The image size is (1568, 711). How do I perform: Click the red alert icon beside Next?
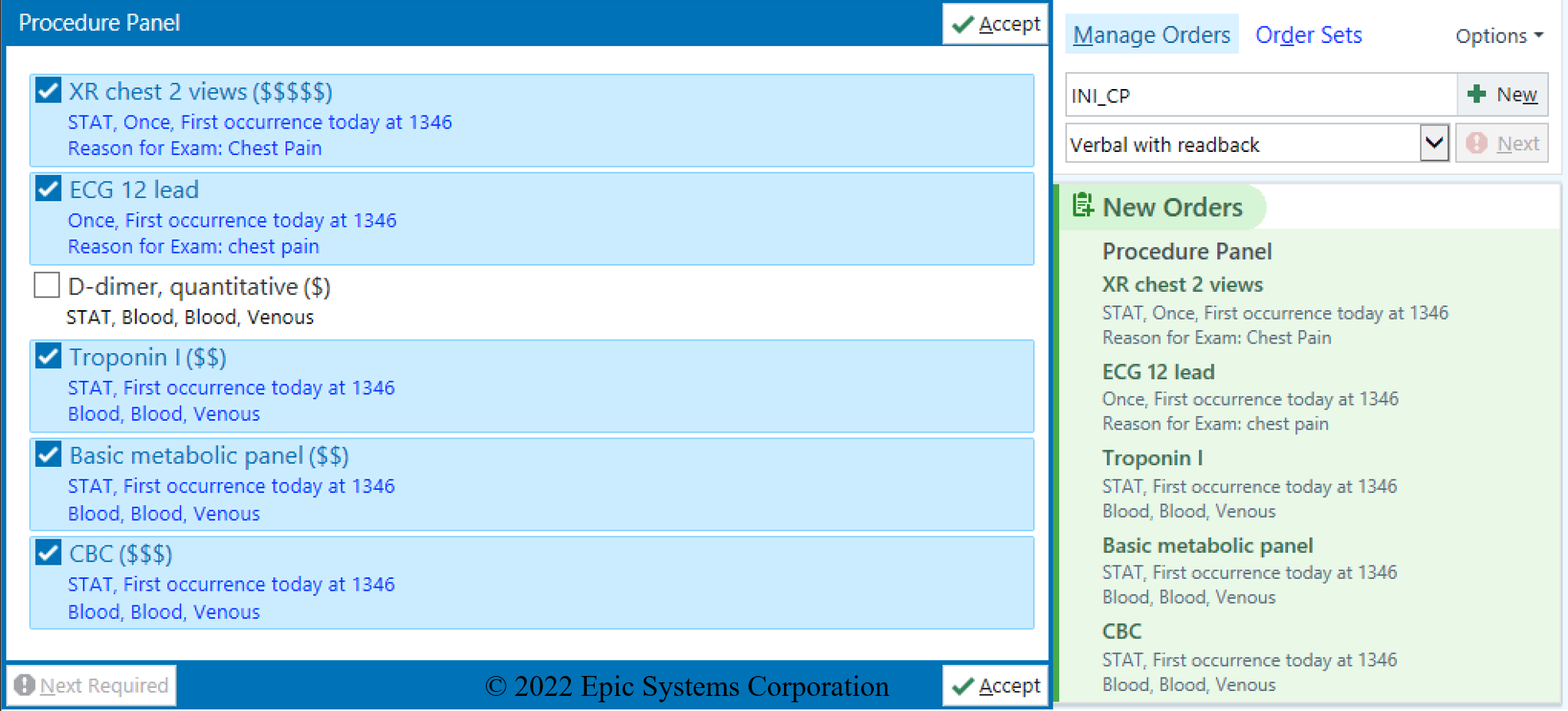point(1477,143)
